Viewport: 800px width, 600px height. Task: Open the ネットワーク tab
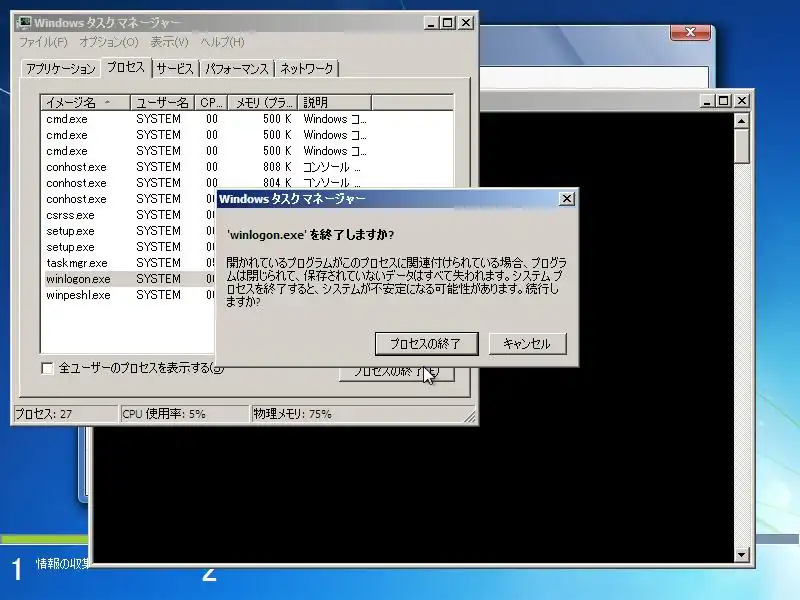pos(307,69)
